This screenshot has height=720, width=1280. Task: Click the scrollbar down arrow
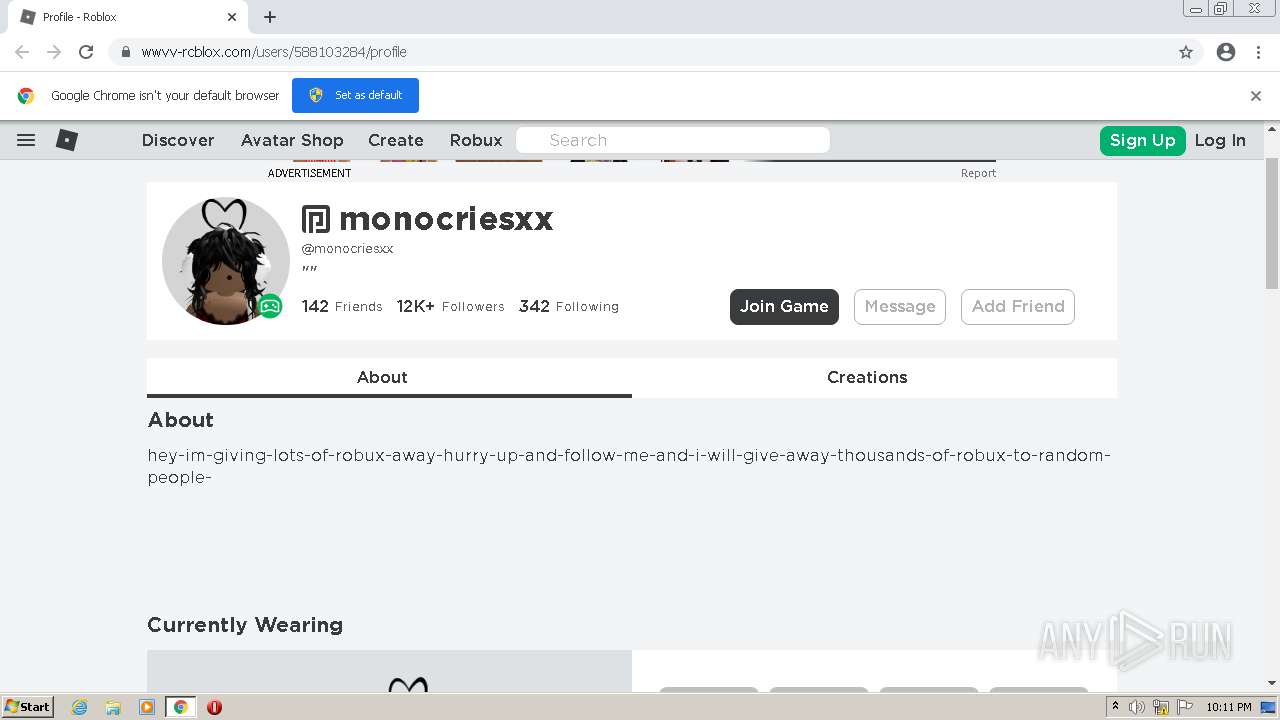pos(1272,684)
